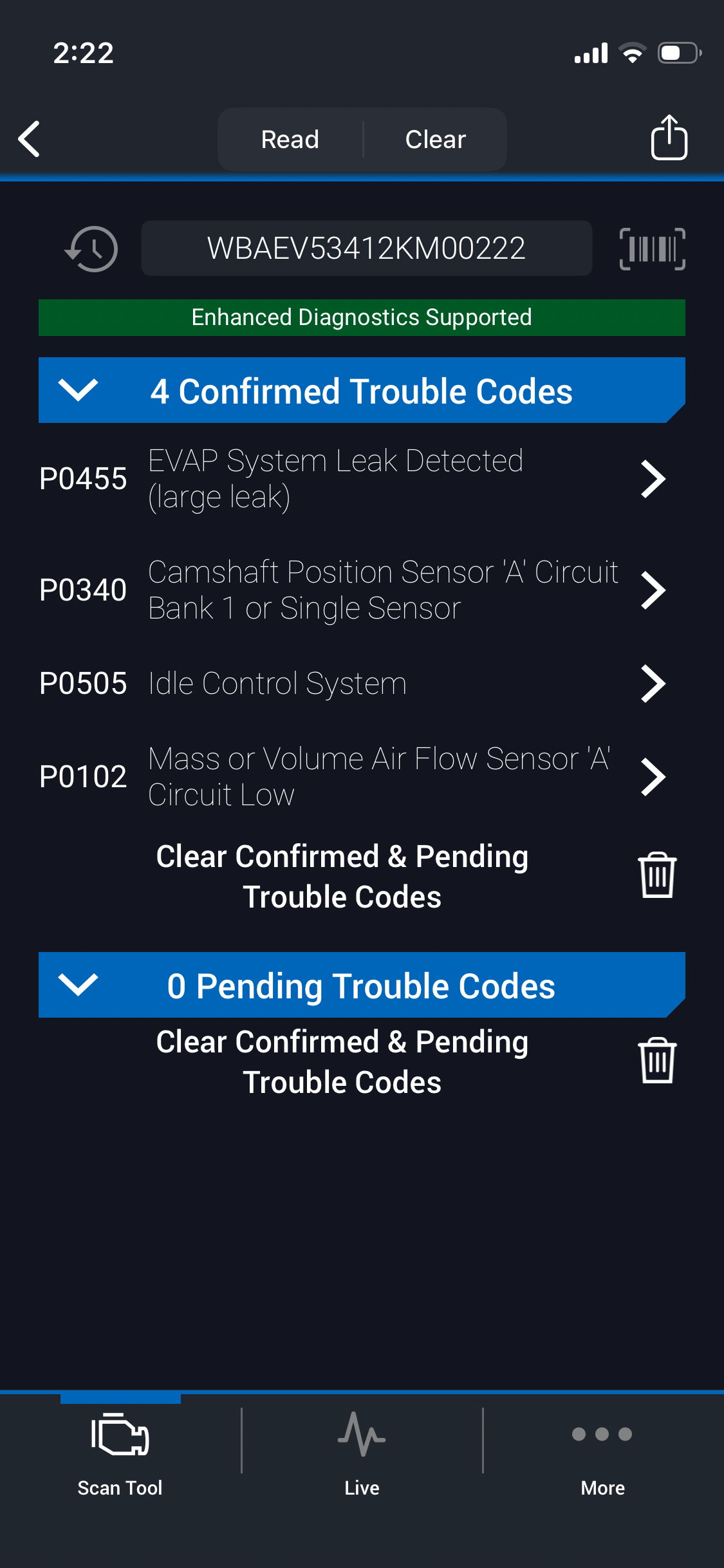This screenshot has width=724, height=1568.
Task: Tap the engine Scan Tool icon
Action: (120, 1435)
